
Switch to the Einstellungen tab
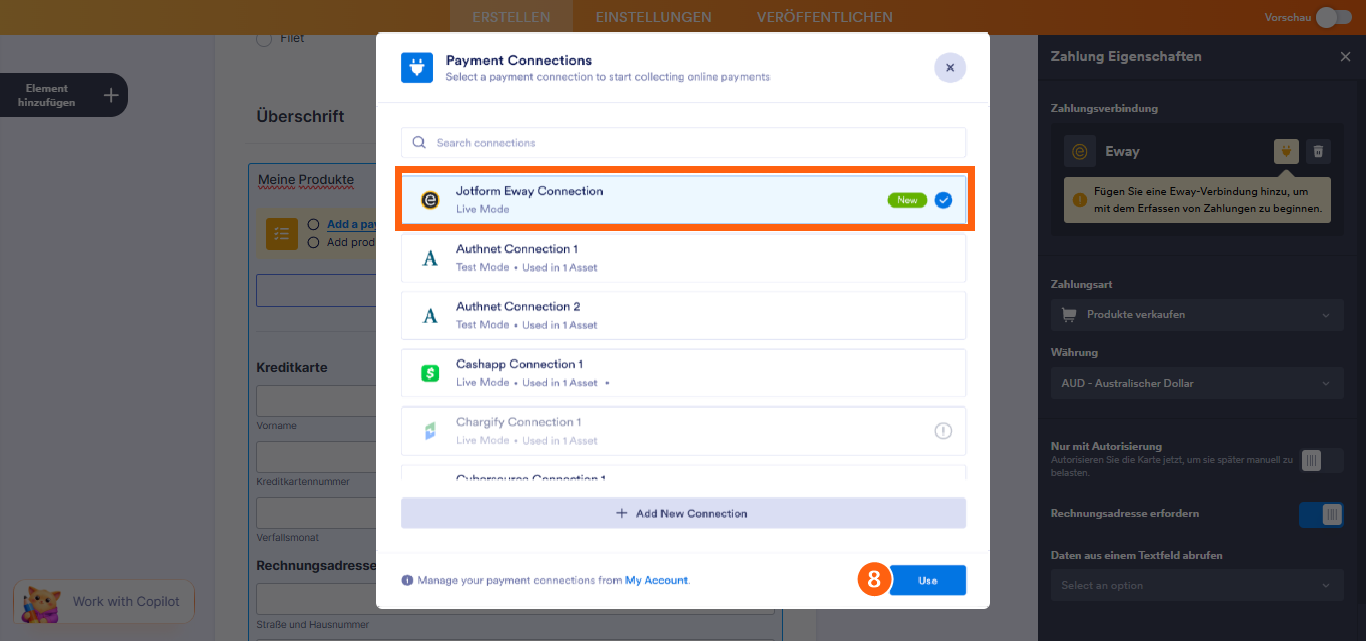pyautogui.click(x=653, y=17)
